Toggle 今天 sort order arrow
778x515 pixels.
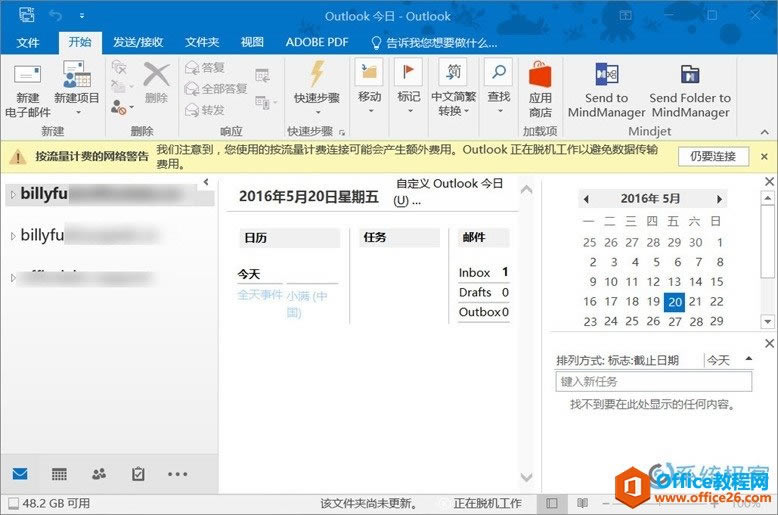point(749,358)
